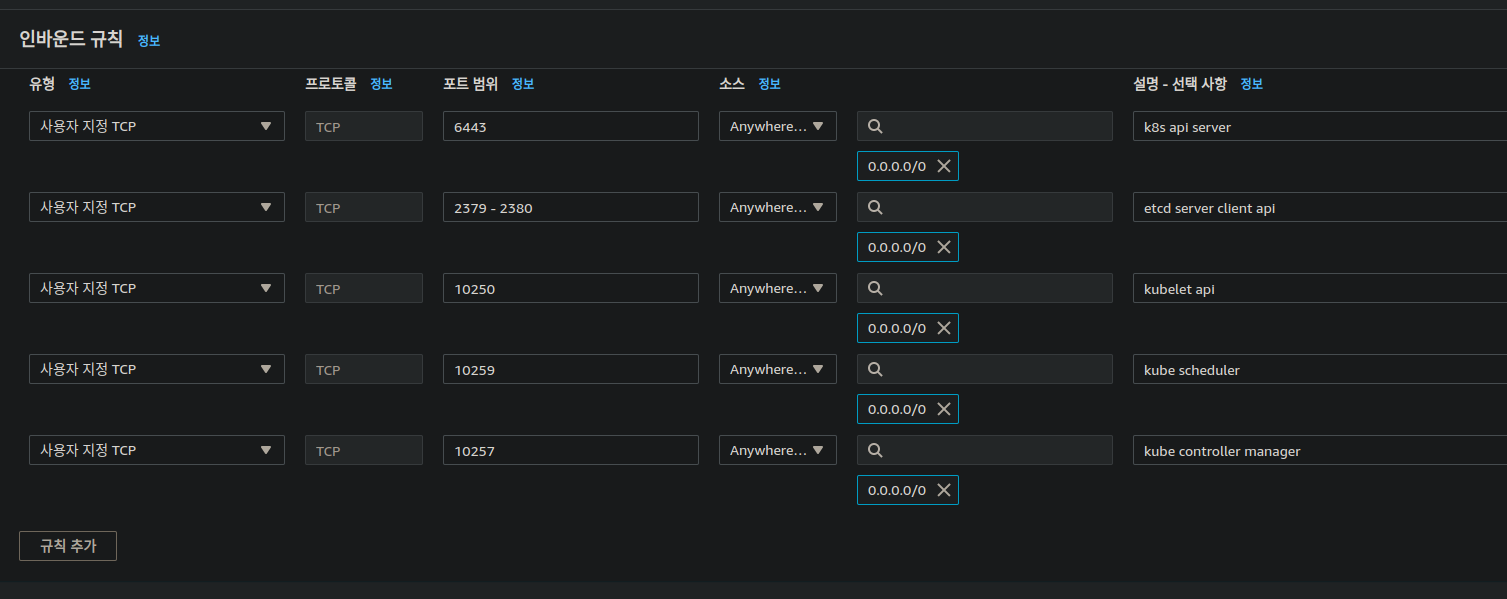Open the 정보 link next to 소스
Image resolution: width=1507 pixels, height=599 pixels.
pos(769,84)
